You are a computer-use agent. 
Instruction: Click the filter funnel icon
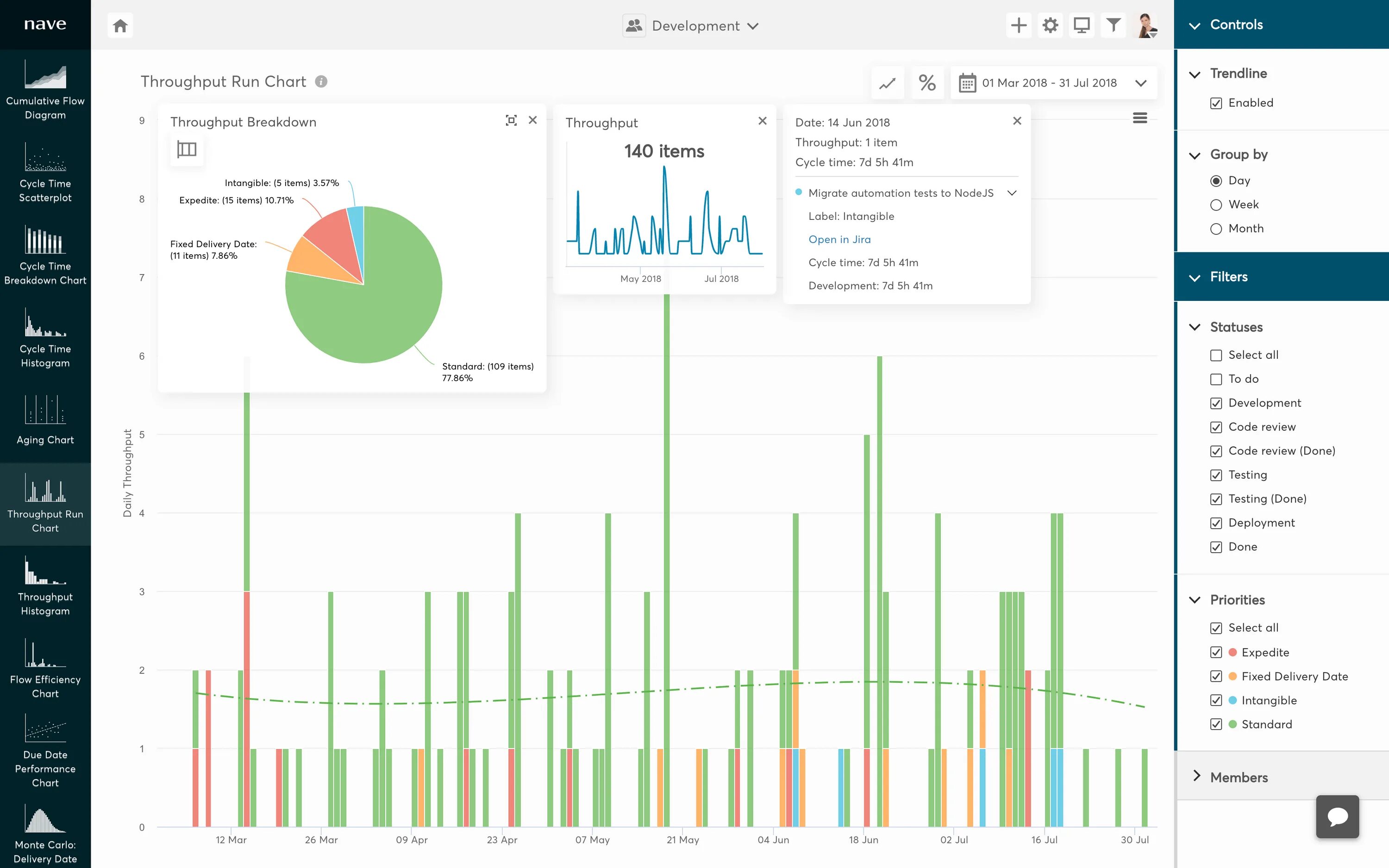click(1113, 25)
